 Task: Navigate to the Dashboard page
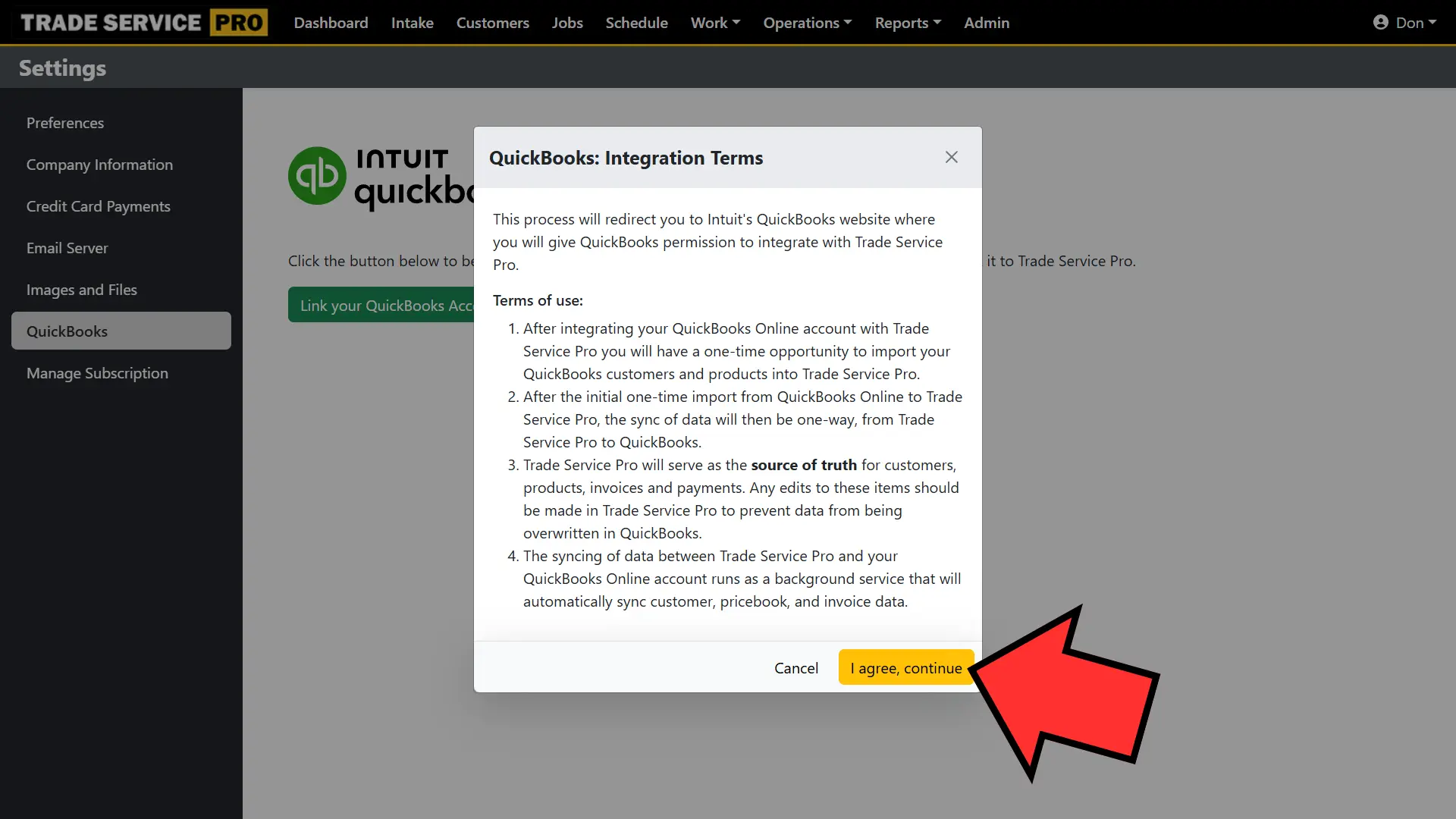331,22
